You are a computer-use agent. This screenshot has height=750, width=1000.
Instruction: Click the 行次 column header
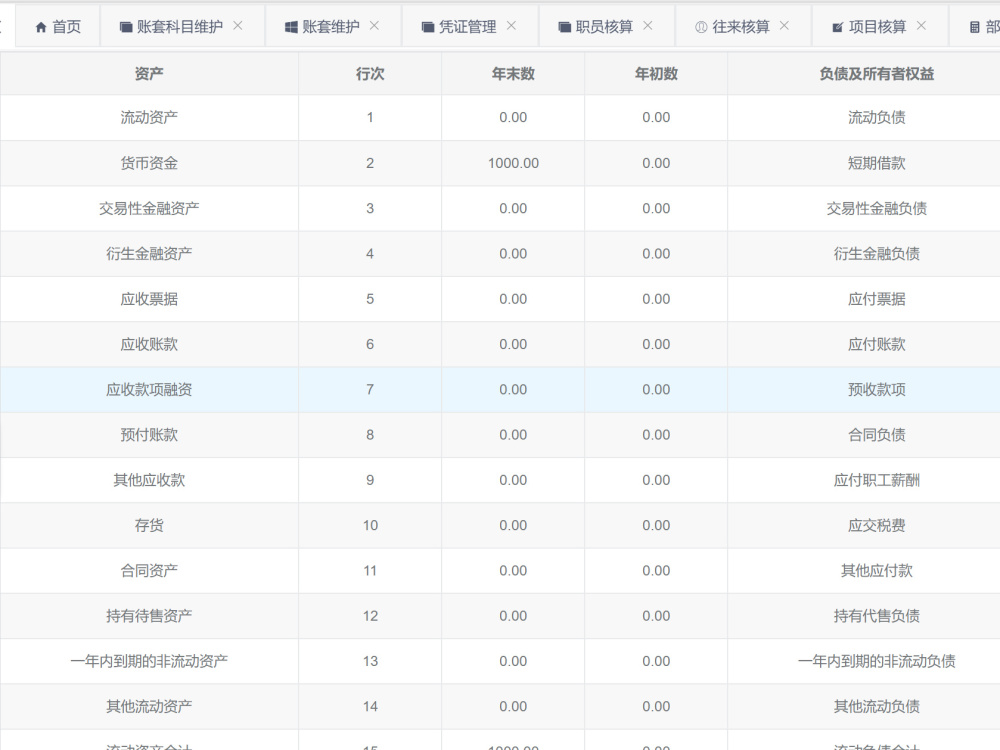click(370, 73)
